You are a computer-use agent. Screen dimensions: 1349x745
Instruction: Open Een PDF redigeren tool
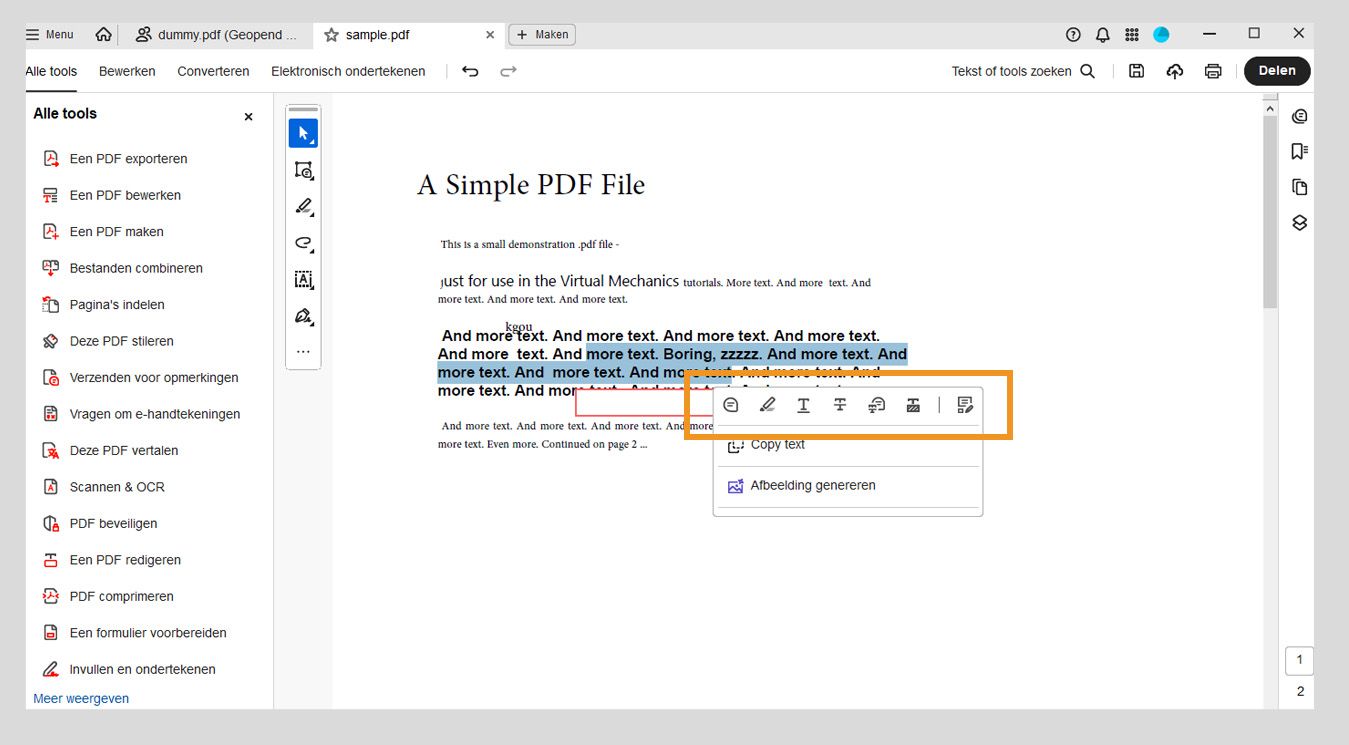(124, 560)
